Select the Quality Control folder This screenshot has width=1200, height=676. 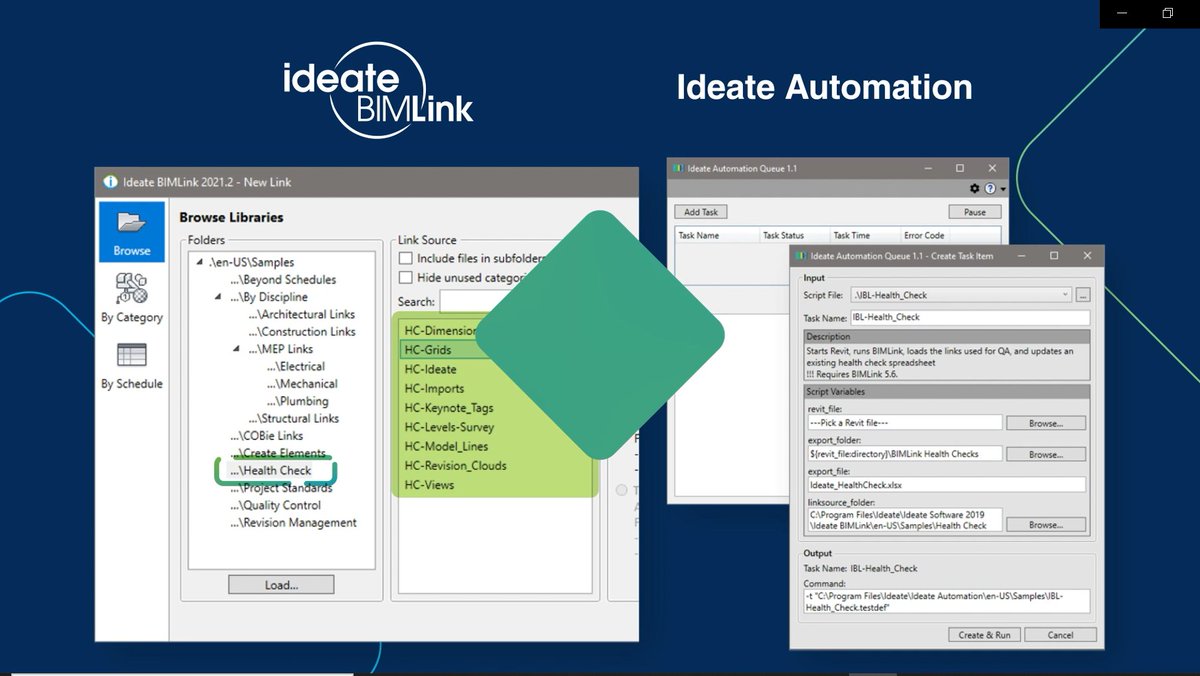275,505
